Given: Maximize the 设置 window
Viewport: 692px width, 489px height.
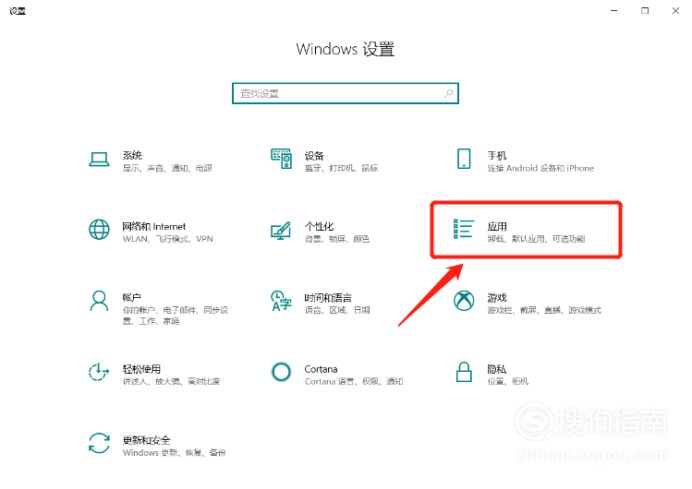Looking at the screenshot, I should click(645, 11).
